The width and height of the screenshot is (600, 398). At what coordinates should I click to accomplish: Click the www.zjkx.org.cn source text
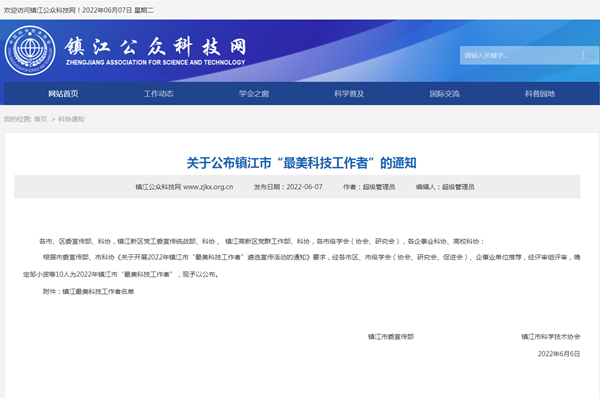208,187
